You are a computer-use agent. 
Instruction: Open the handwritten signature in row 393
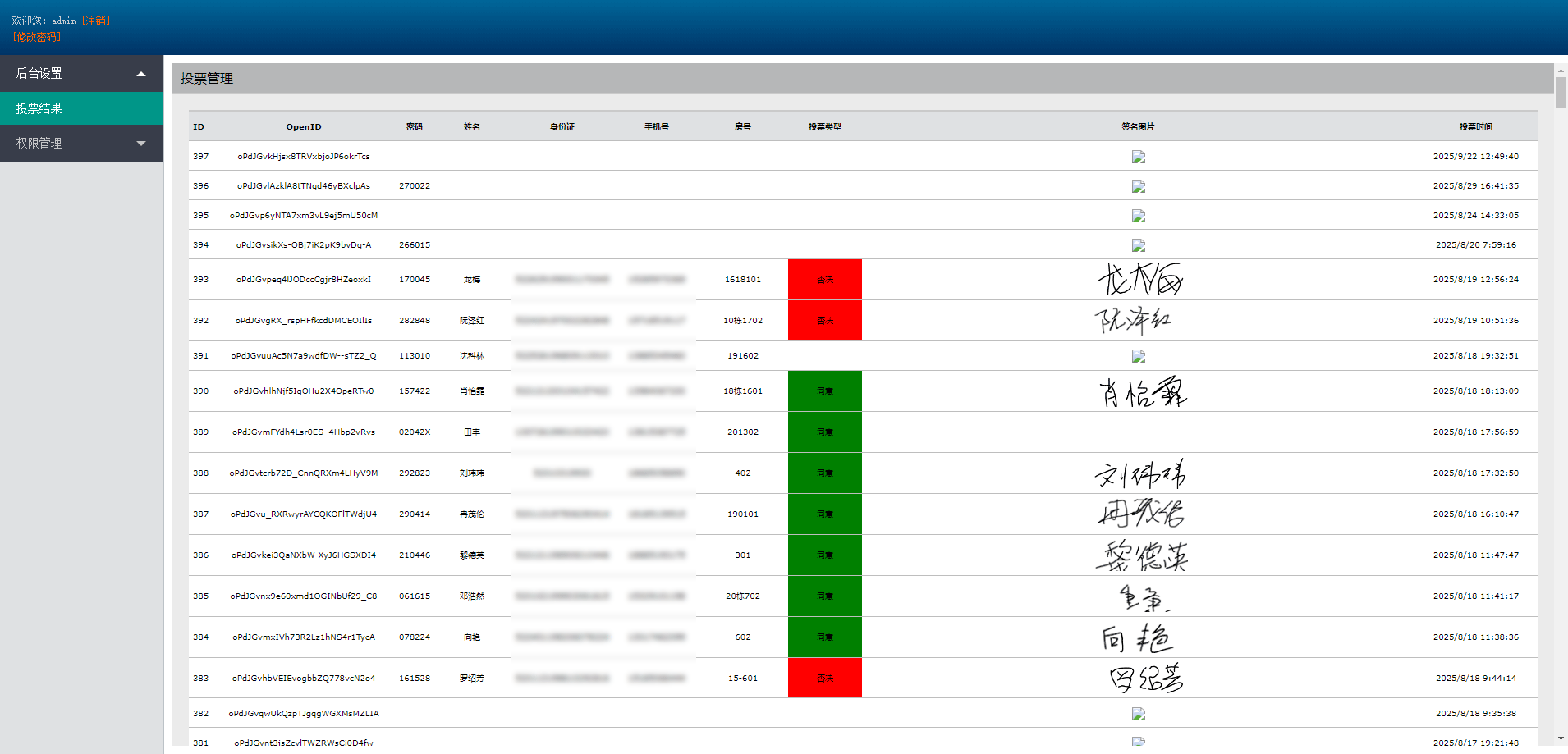(x=1139, y=280)
